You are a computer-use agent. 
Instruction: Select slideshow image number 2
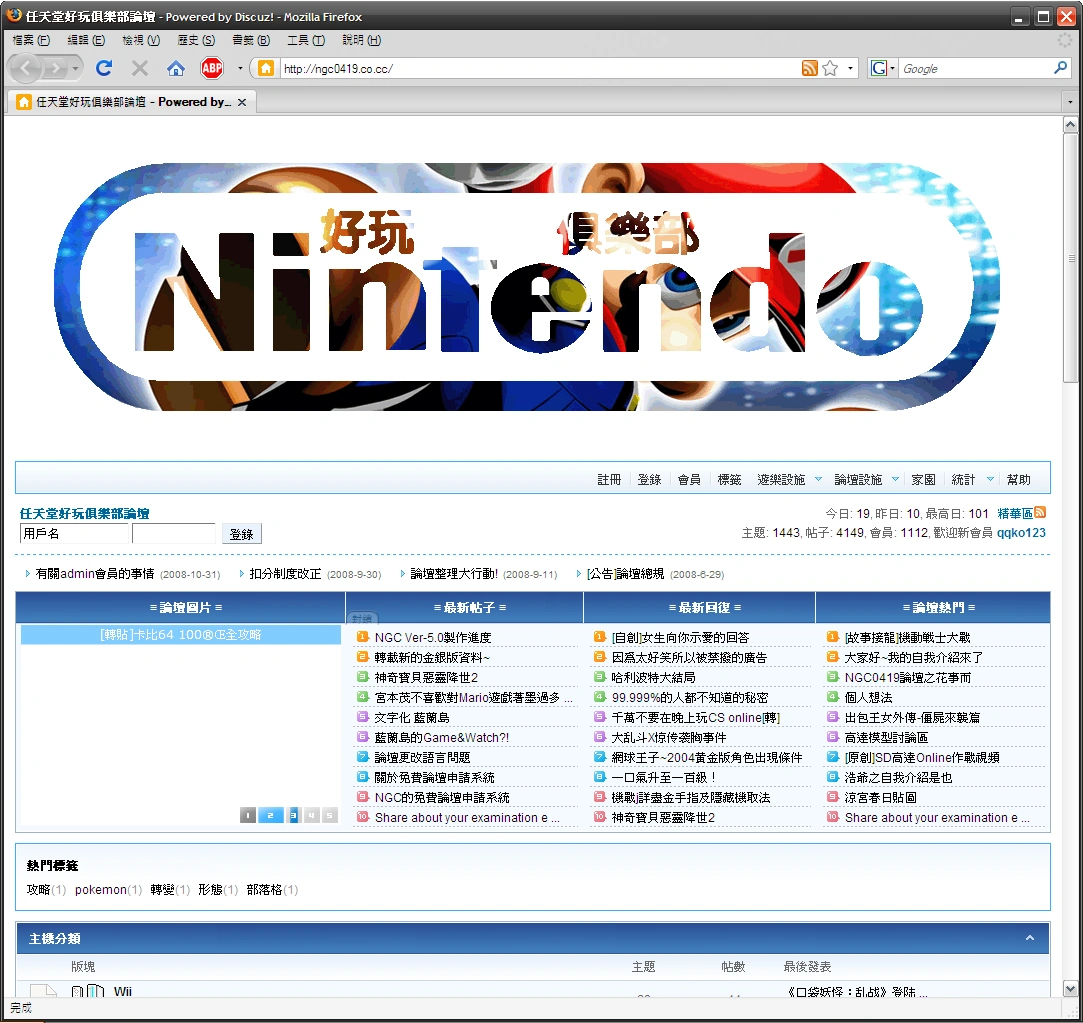tap(270, 815)
